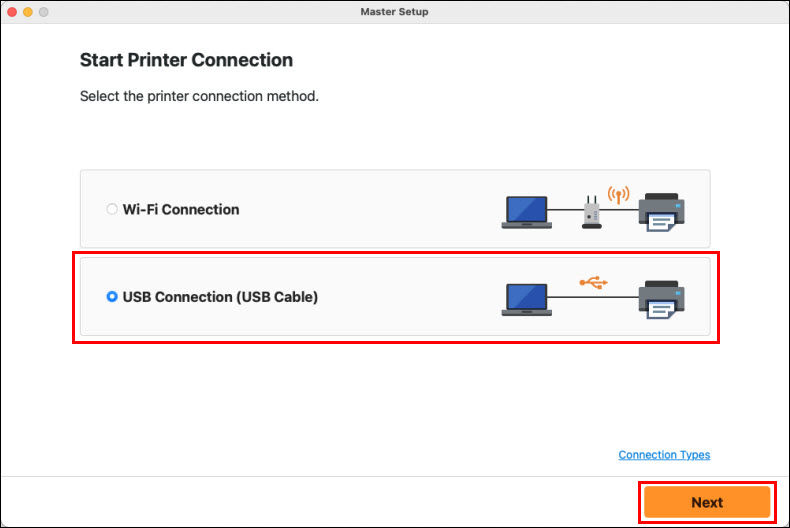The height and width of the screenshot is (528, 790).
Task: Click the USB Connection option panel background
Action: tap(395, 296)
